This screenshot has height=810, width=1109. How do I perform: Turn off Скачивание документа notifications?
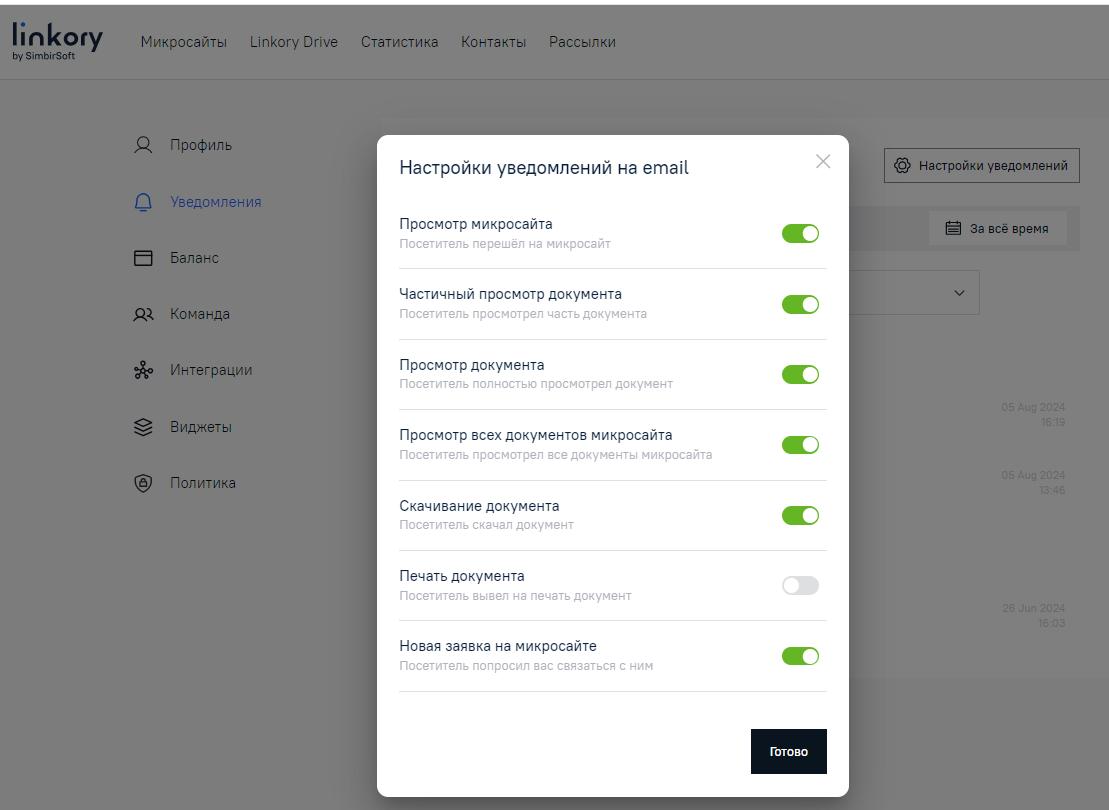(x=800, y=516)
